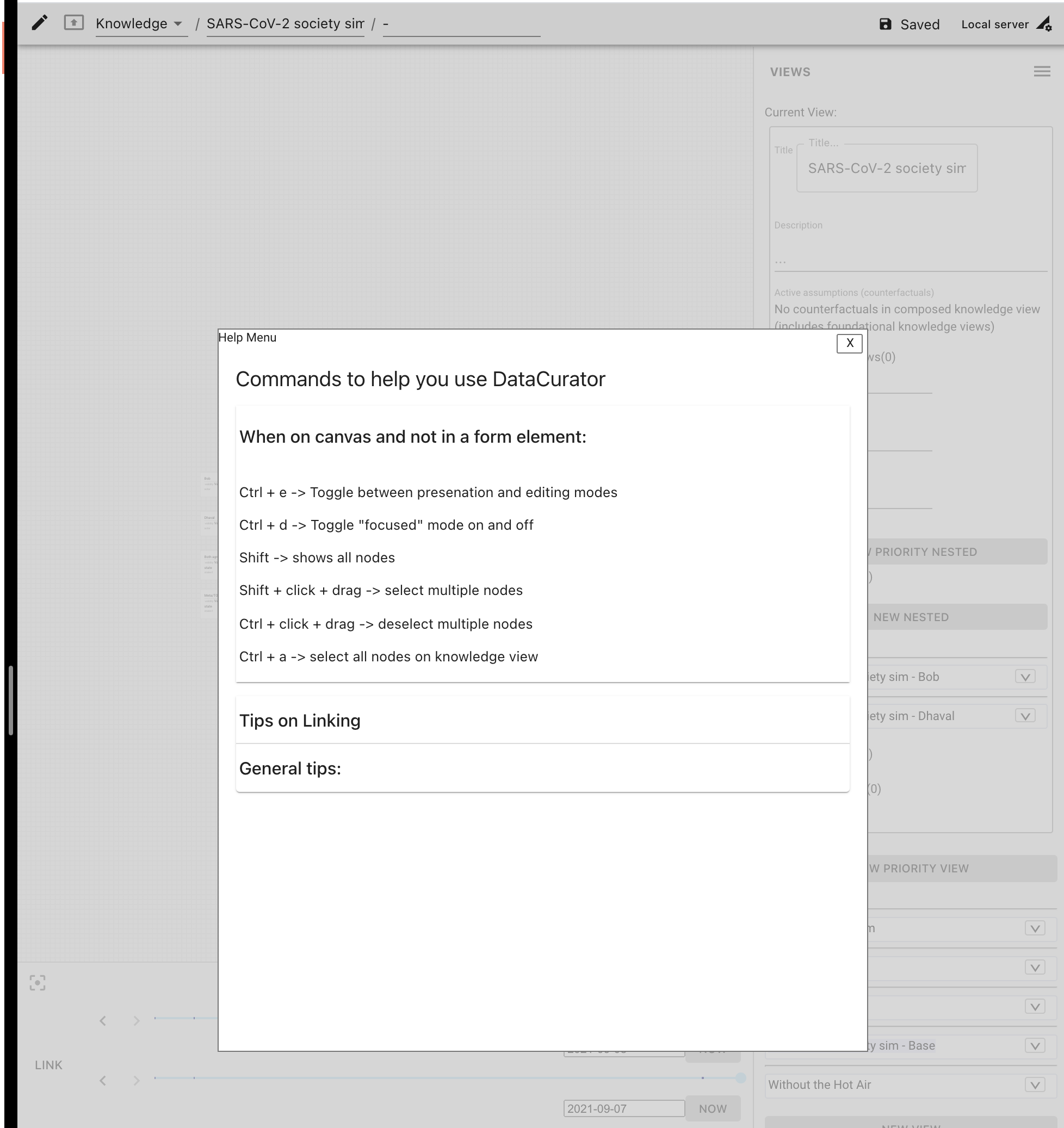This screenshot has width=1064, height=1128.
Task: Expand the society sim - Bob view chevron
Action: [1025, 677]
